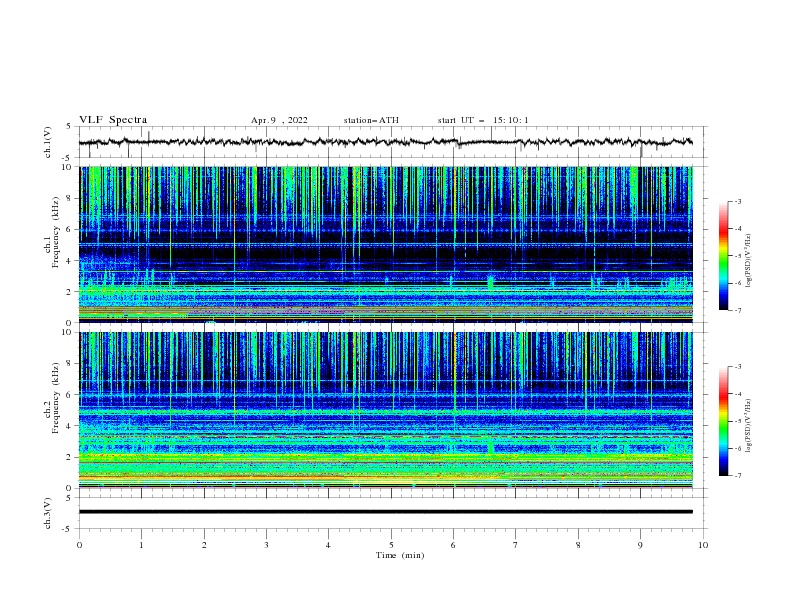Click the "4" minute tick label
This screenshot has width=792, height=612.
[328, 545]
